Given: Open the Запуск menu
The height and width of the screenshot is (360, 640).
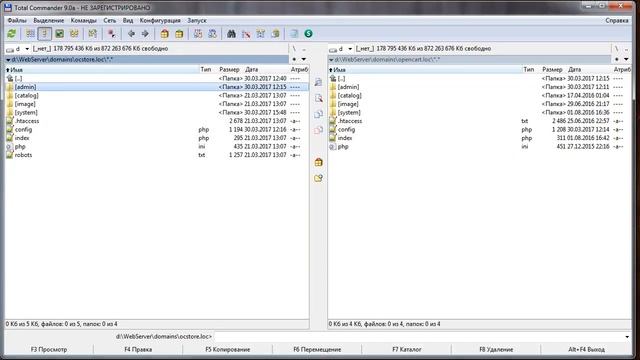Looking at the screenshot, I should coord(197,20).
